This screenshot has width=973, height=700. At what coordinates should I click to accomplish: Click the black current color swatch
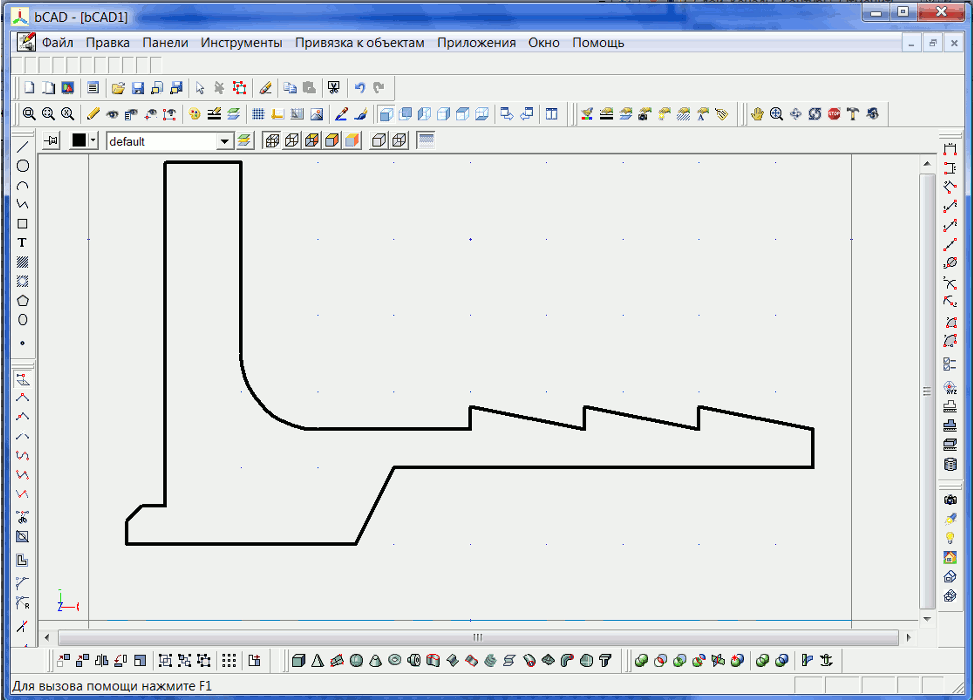point(79,141)
